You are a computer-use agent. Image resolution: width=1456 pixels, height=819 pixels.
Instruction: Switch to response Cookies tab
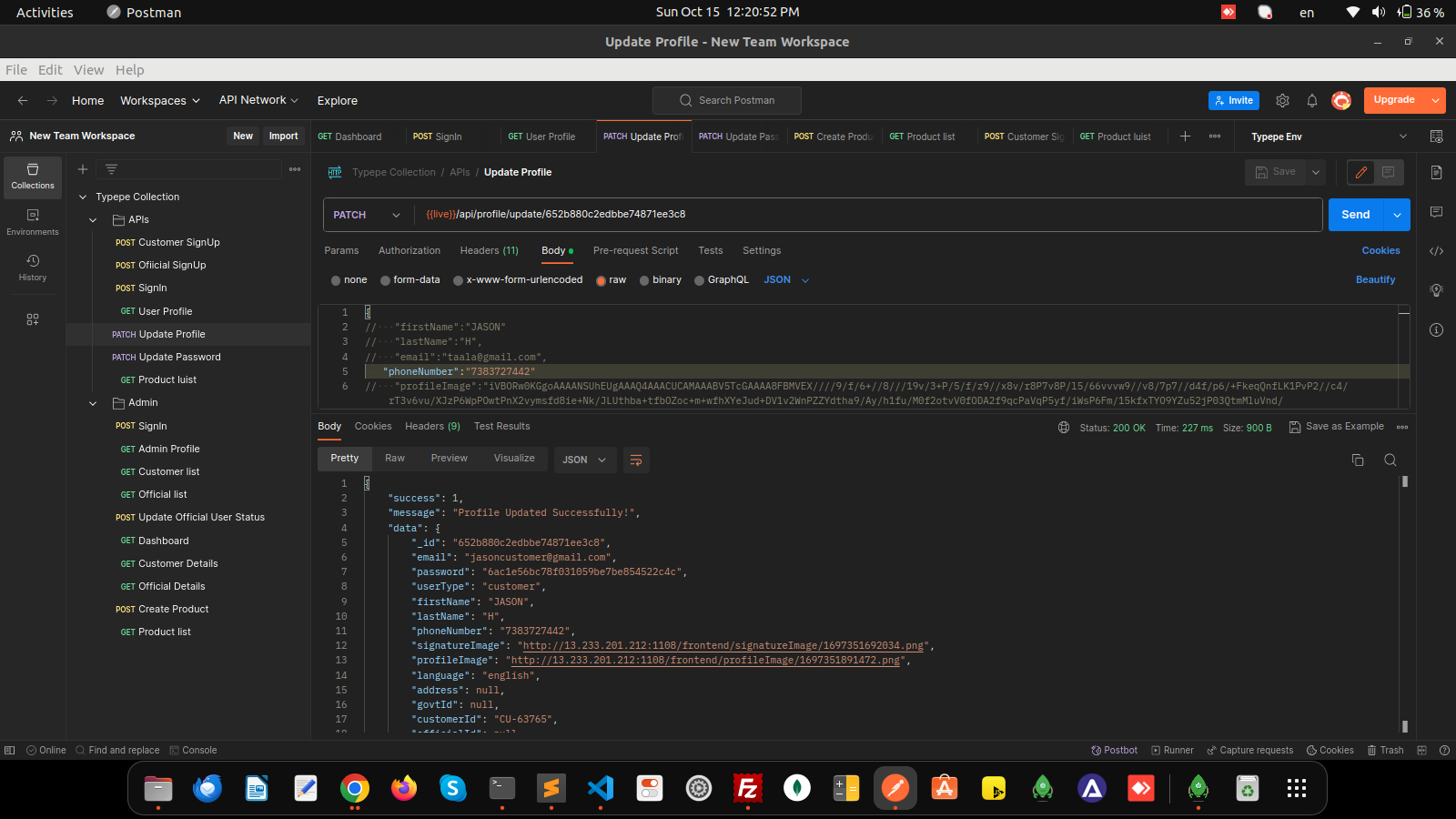[373, 427]
